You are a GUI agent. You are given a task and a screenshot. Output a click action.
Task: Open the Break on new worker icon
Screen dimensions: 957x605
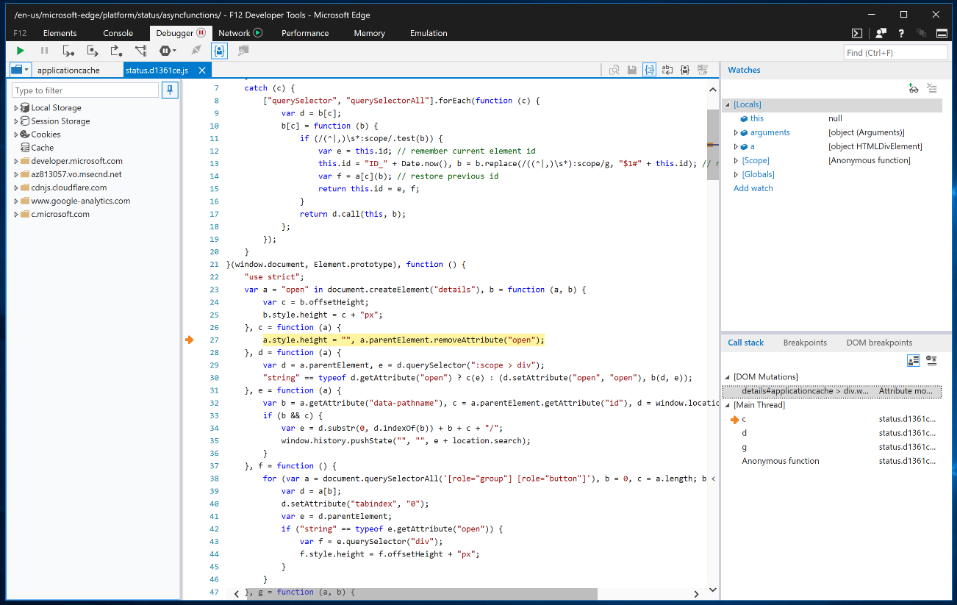(140, 52)
